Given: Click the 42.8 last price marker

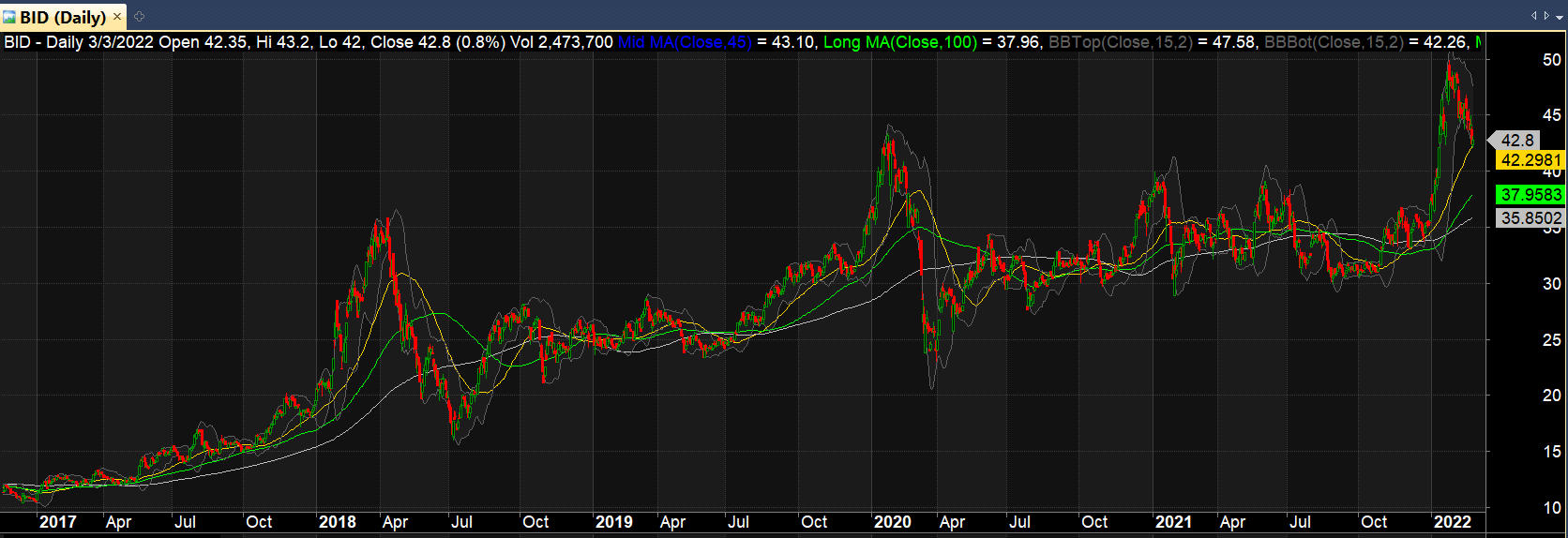Looking at the screenshot, I should (x=1516, y=140).
